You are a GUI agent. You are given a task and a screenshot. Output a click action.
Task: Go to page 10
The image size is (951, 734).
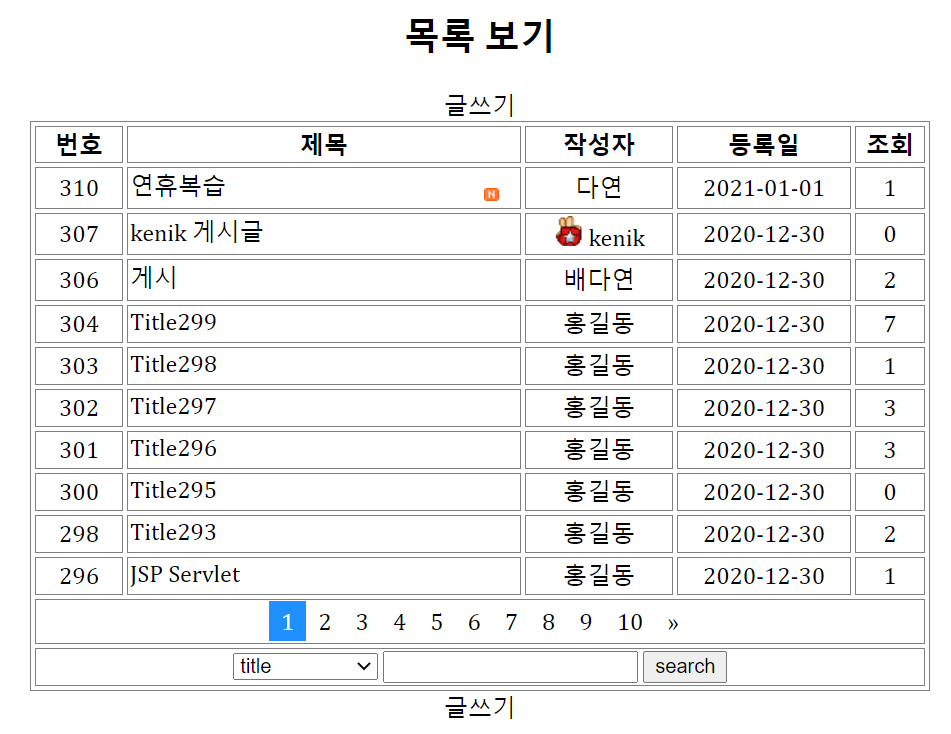(630, 622)
